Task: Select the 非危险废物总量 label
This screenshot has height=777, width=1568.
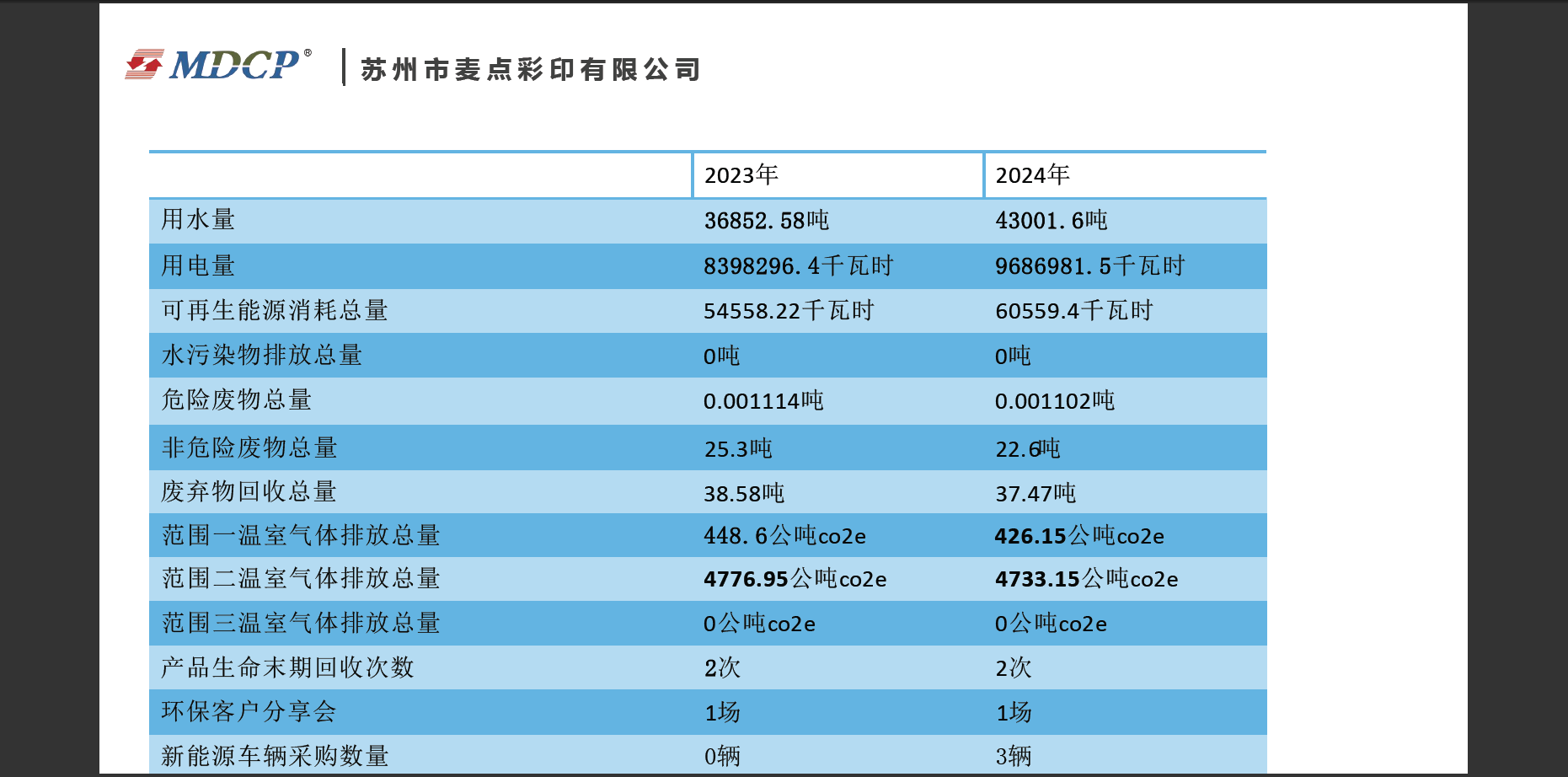Action: pyautogui.click(x=249, y=447)
